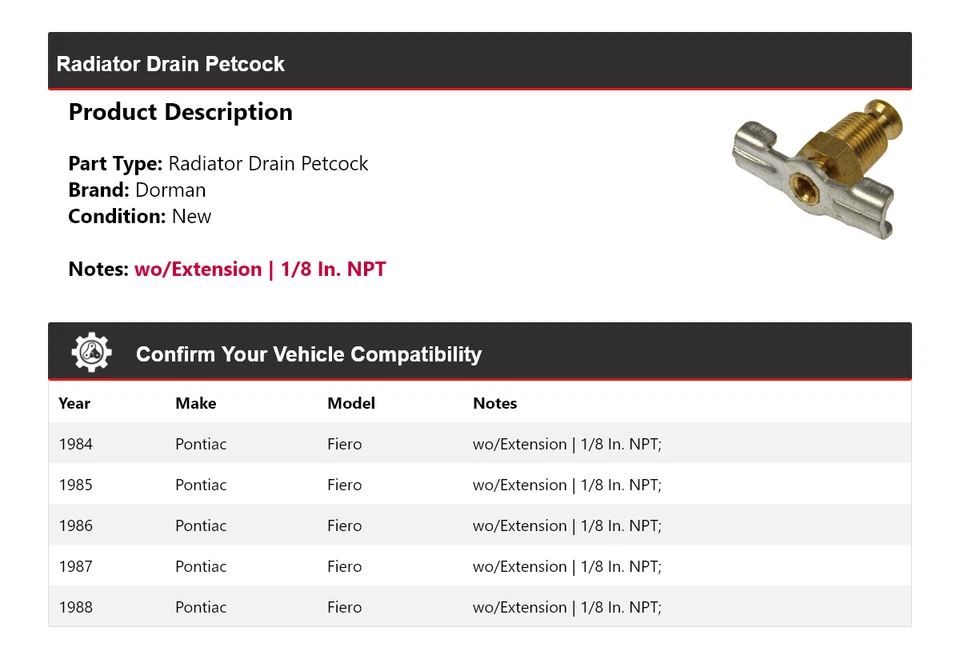The width and height of the screenshot is (960, 659).
Task: Select the Product Description heading
Action: [x=180, y=112]
